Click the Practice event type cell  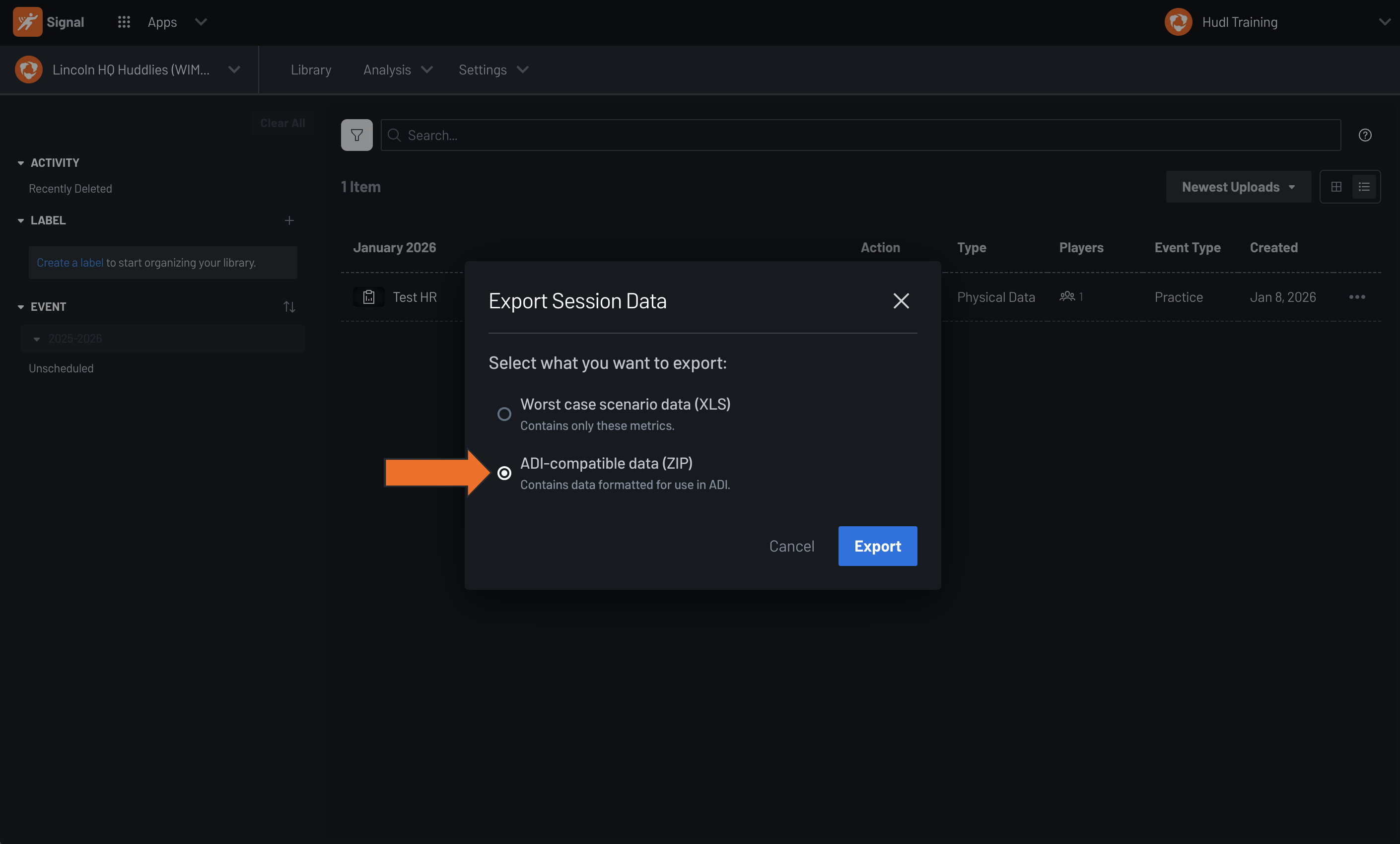1179,297
